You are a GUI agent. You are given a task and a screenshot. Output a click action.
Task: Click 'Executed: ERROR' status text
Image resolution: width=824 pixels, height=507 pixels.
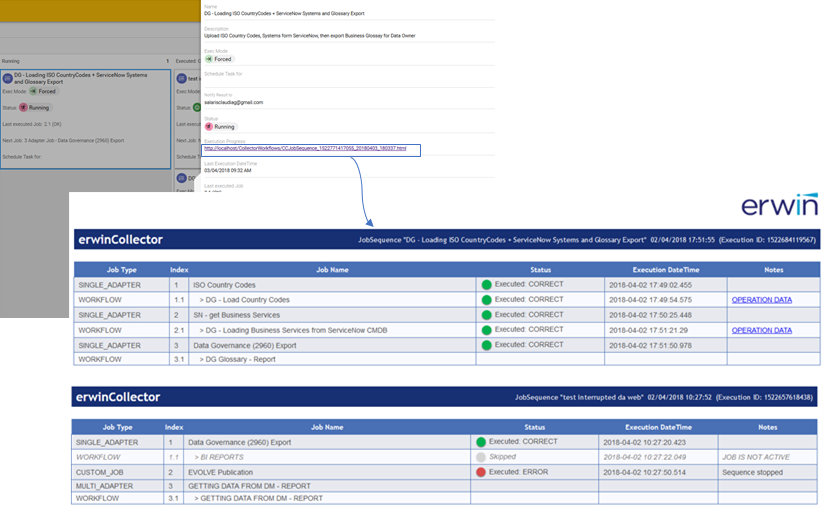click(518, 472)
